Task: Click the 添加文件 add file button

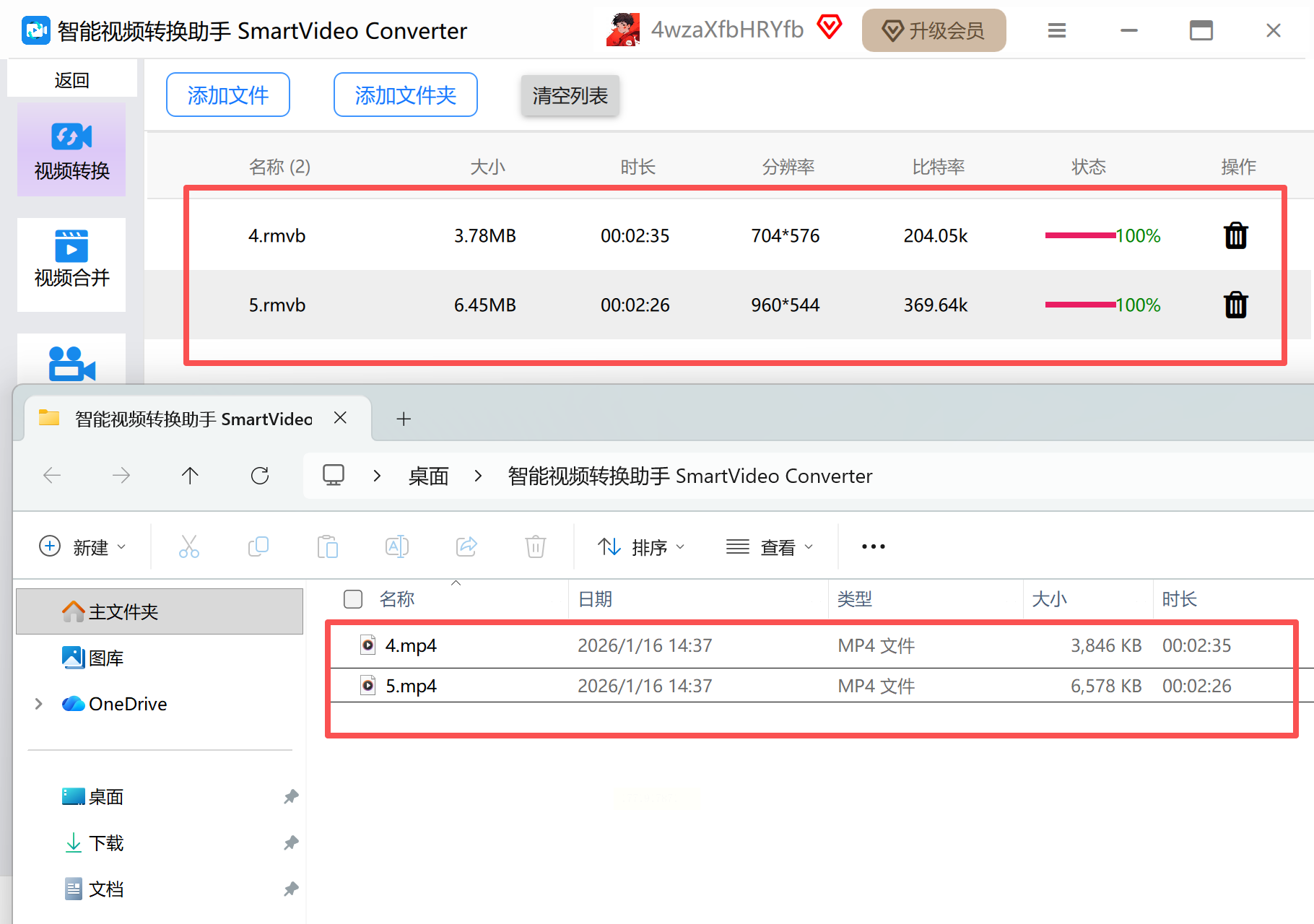Action: pyautogui.click(x=228, y=95)
